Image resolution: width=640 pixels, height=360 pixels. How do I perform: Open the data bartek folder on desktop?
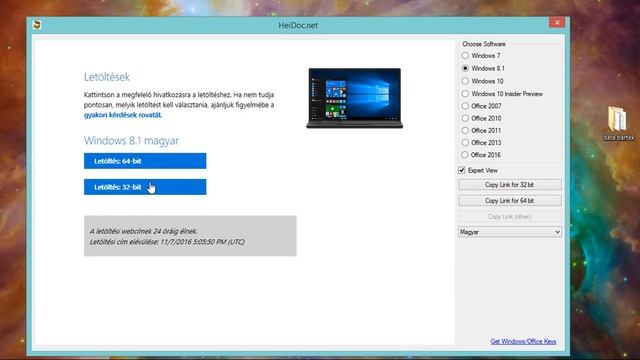tap(618, 123)
